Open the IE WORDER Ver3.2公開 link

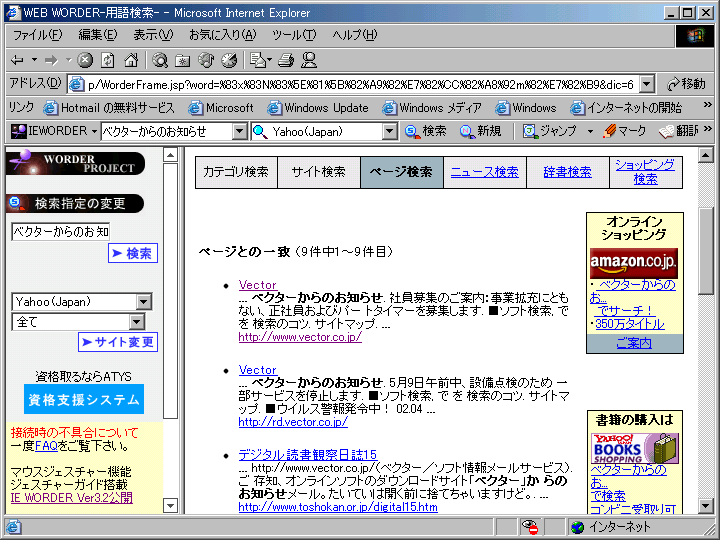[x=72, y=498]
